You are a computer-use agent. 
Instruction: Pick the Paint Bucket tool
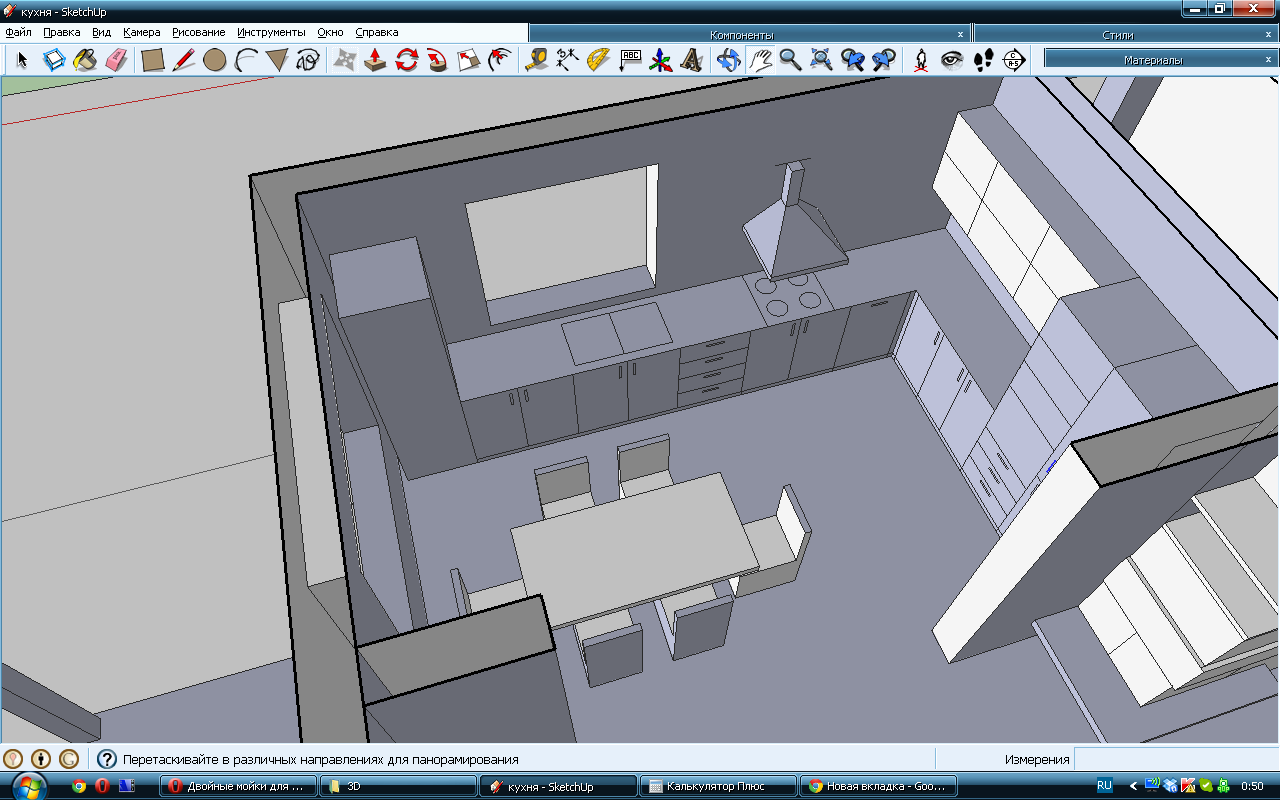[x=85, y=60]
